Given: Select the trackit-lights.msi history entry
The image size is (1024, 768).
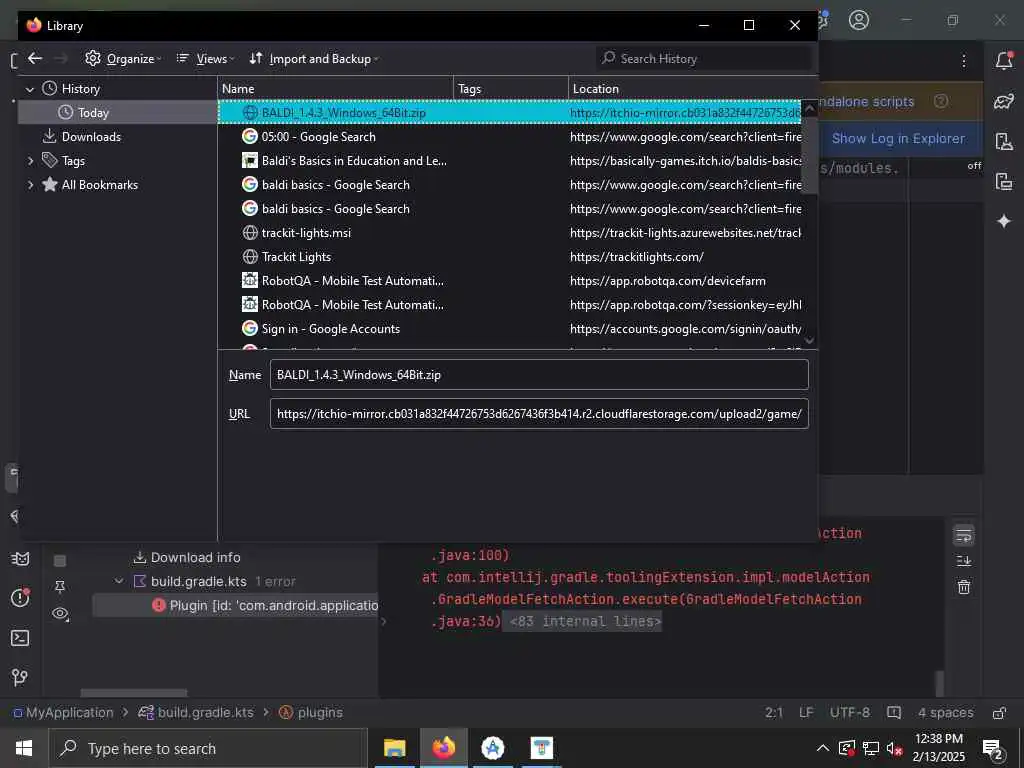Looking at the screenshot, I should click(509, 232).
